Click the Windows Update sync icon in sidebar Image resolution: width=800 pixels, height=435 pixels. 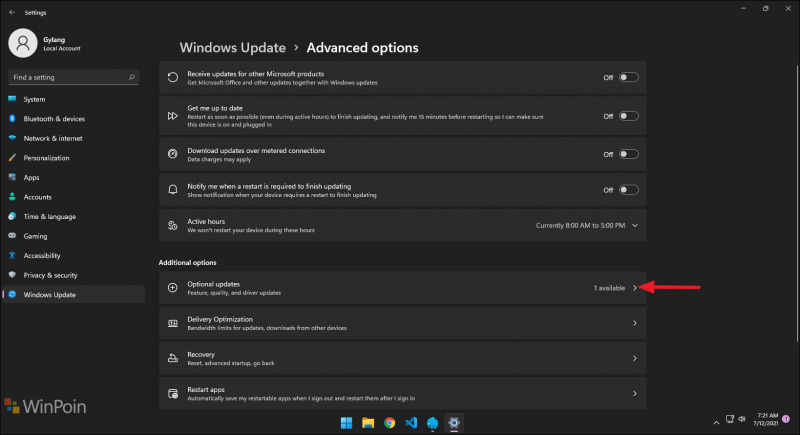(12, 294)
